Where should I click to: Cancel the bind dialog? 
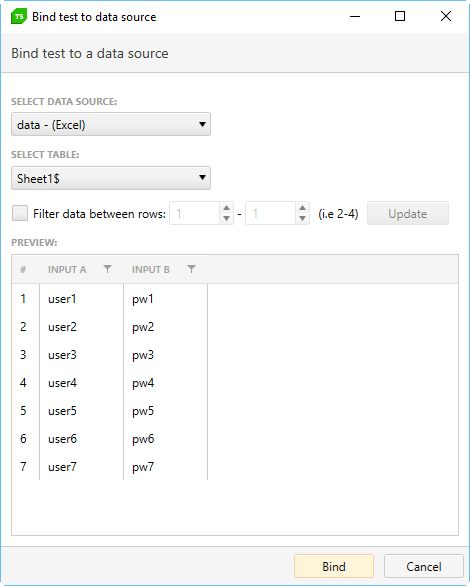(424, 567)
